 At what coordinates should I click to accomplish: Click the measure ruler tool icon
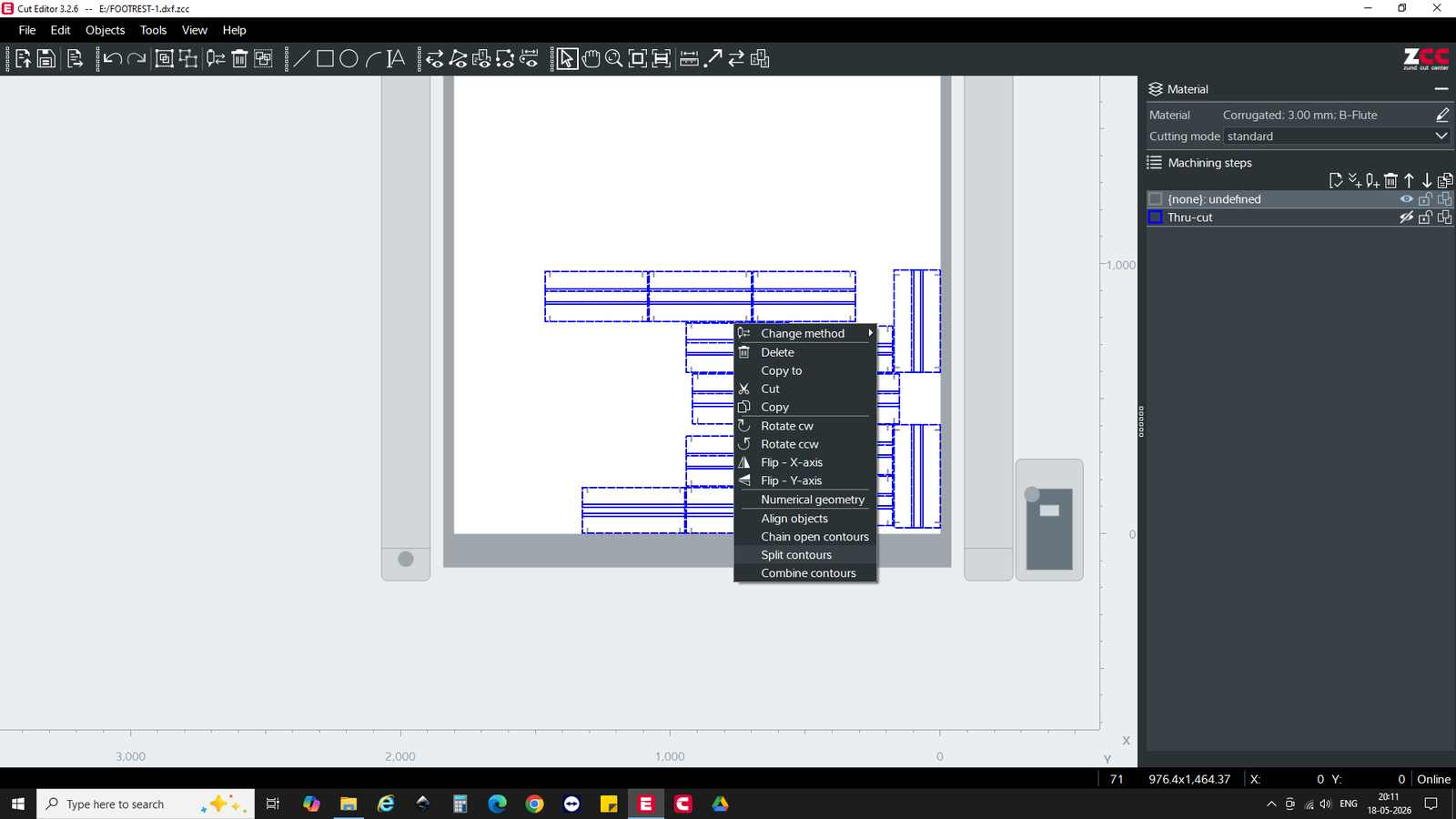click(690, 59)
